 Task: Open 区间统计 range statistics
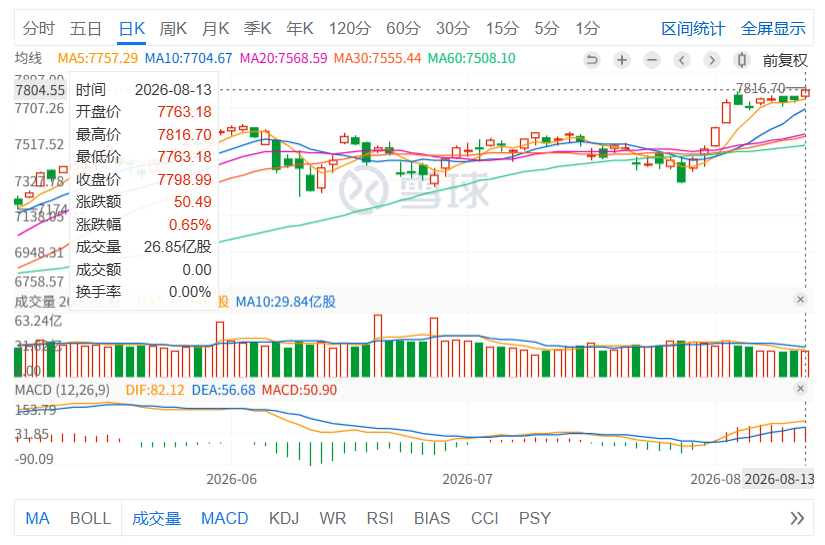(x=693, y=28)
